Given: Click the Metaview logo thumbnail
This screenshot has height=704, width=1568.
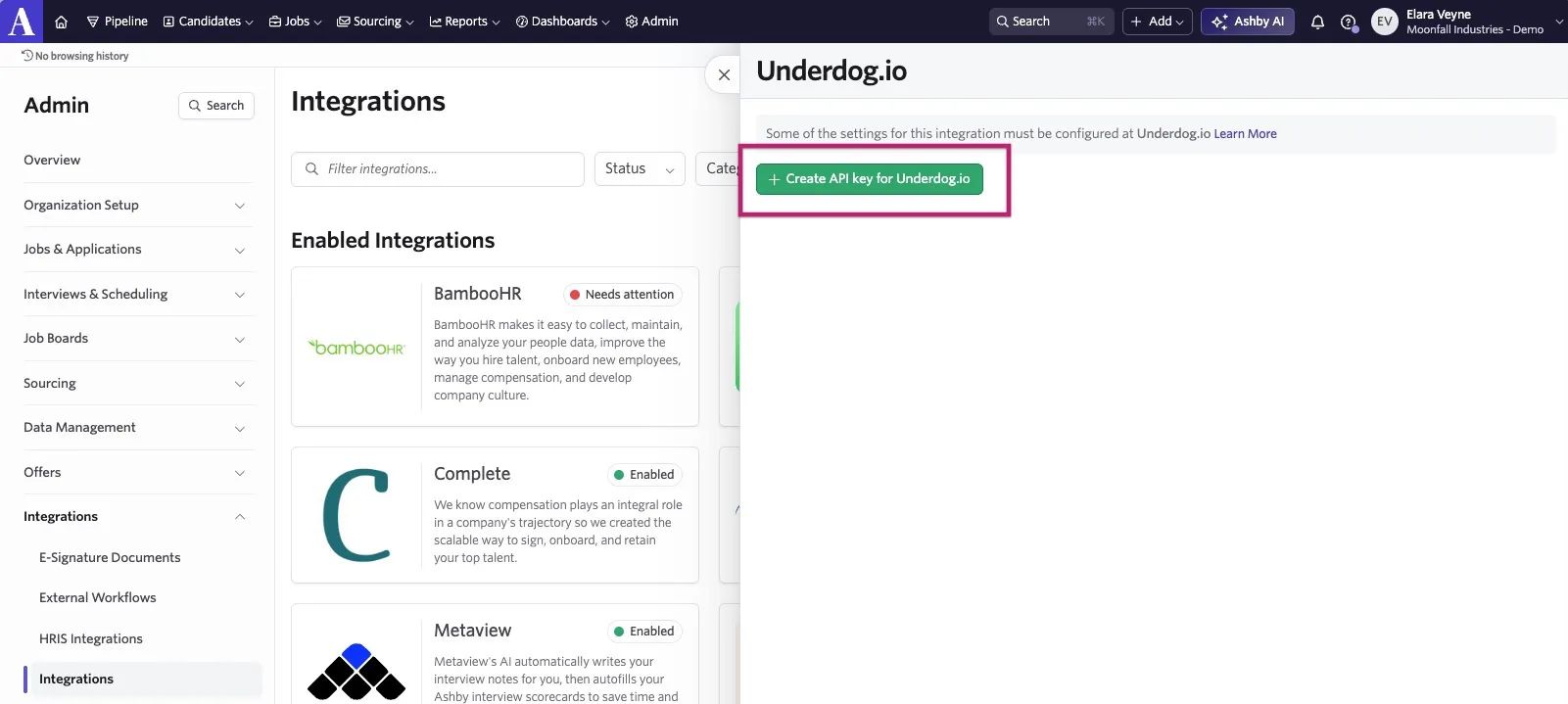Looking at the screenshot, I should click(x=356, y=672).
